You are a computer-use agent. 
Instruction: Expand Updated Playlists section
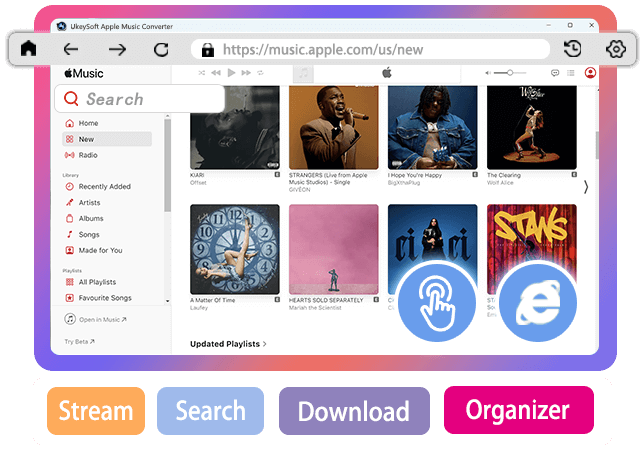click(228, 344)
